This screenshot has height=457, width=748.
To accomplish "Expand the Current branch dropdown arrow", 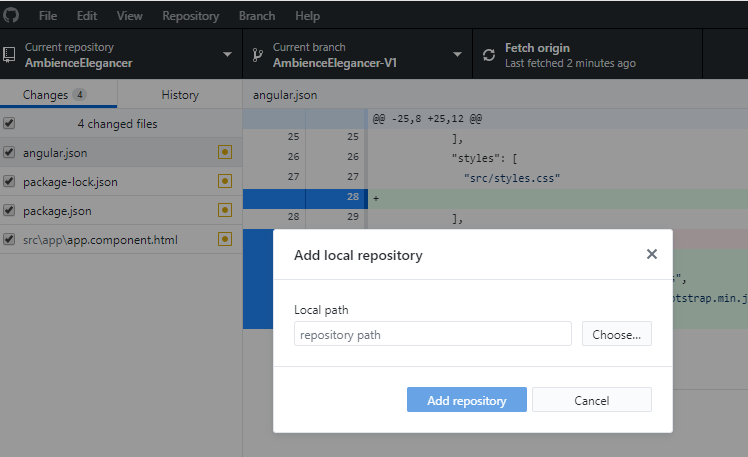I will (457, 54).
